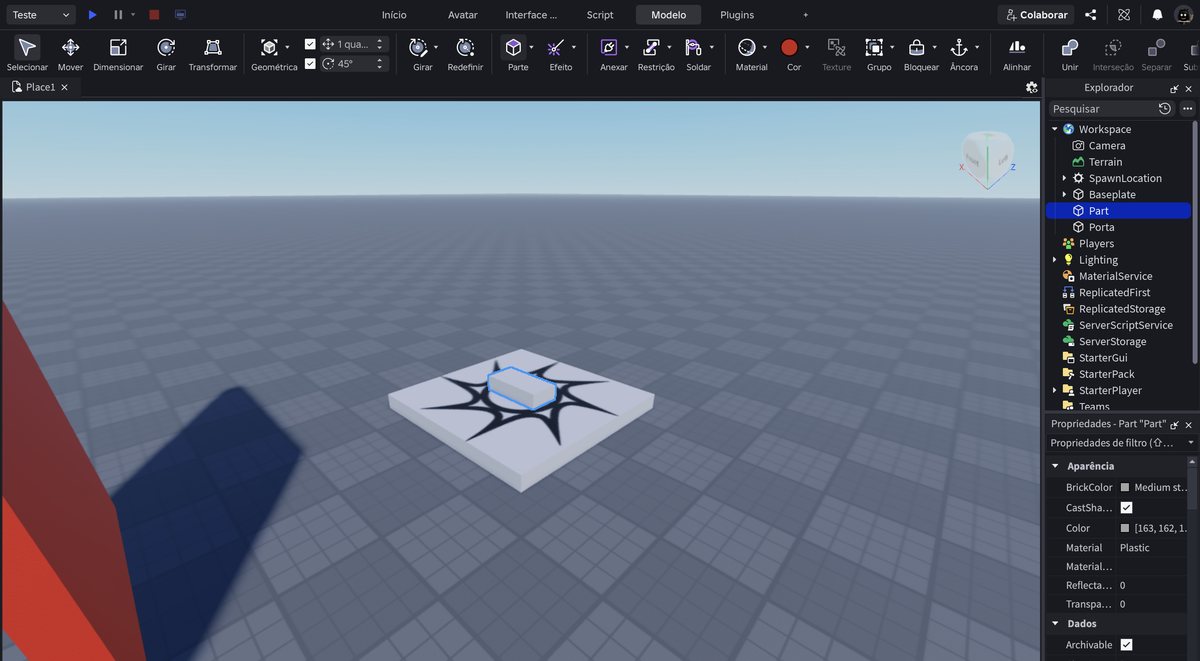
Task: Expand the SpawnLocation tree node
Action: (x=1064, y=178)
